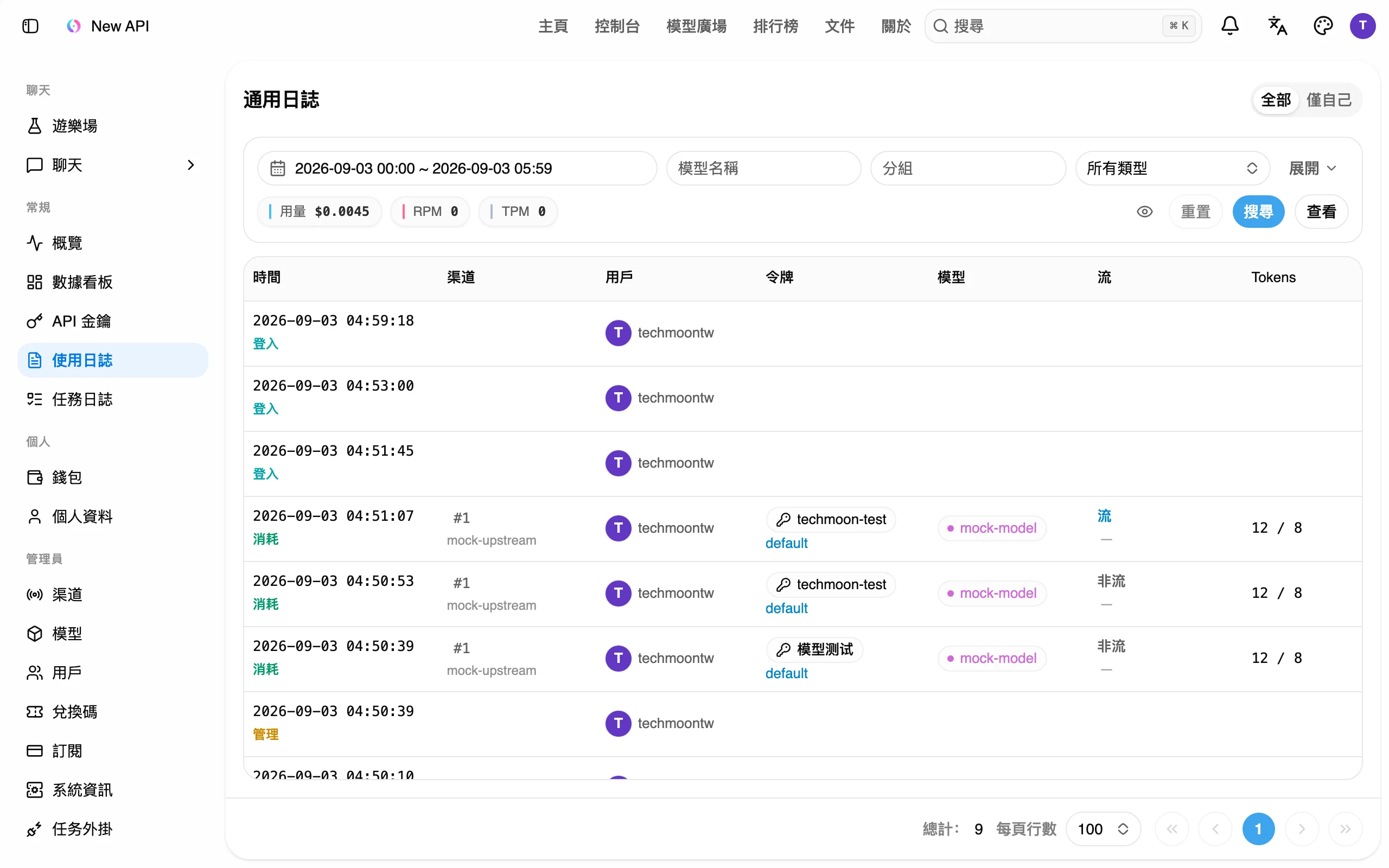Click previous page arrow
The image size is (1389, 868).
point(1215,828)
